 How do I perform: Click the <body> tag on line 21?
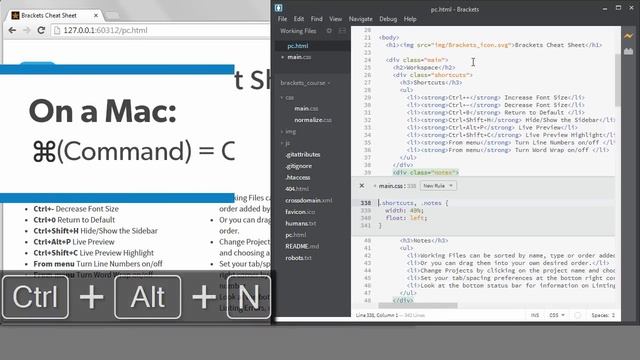click(389, 38)
